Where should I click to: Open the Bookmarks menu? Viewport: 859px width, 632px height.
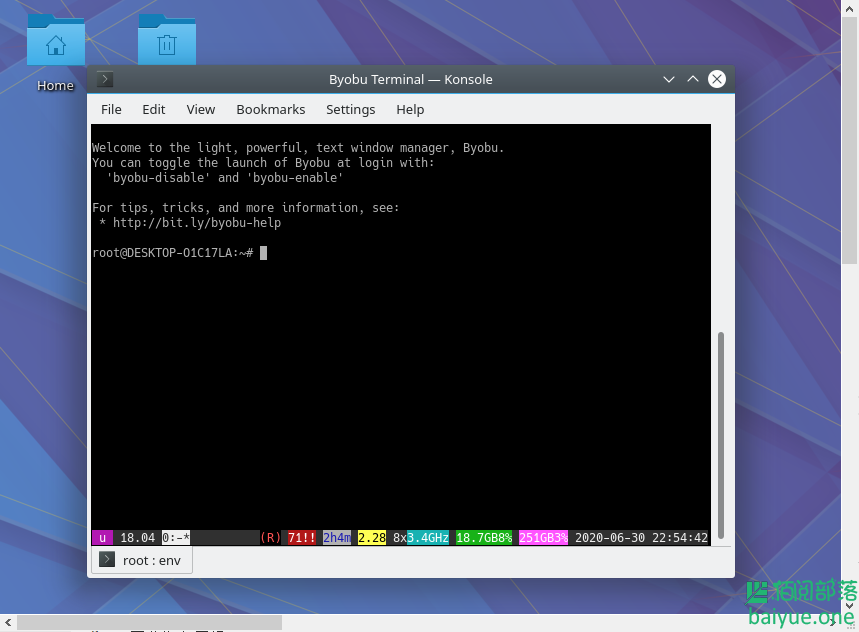pos(271,110)
